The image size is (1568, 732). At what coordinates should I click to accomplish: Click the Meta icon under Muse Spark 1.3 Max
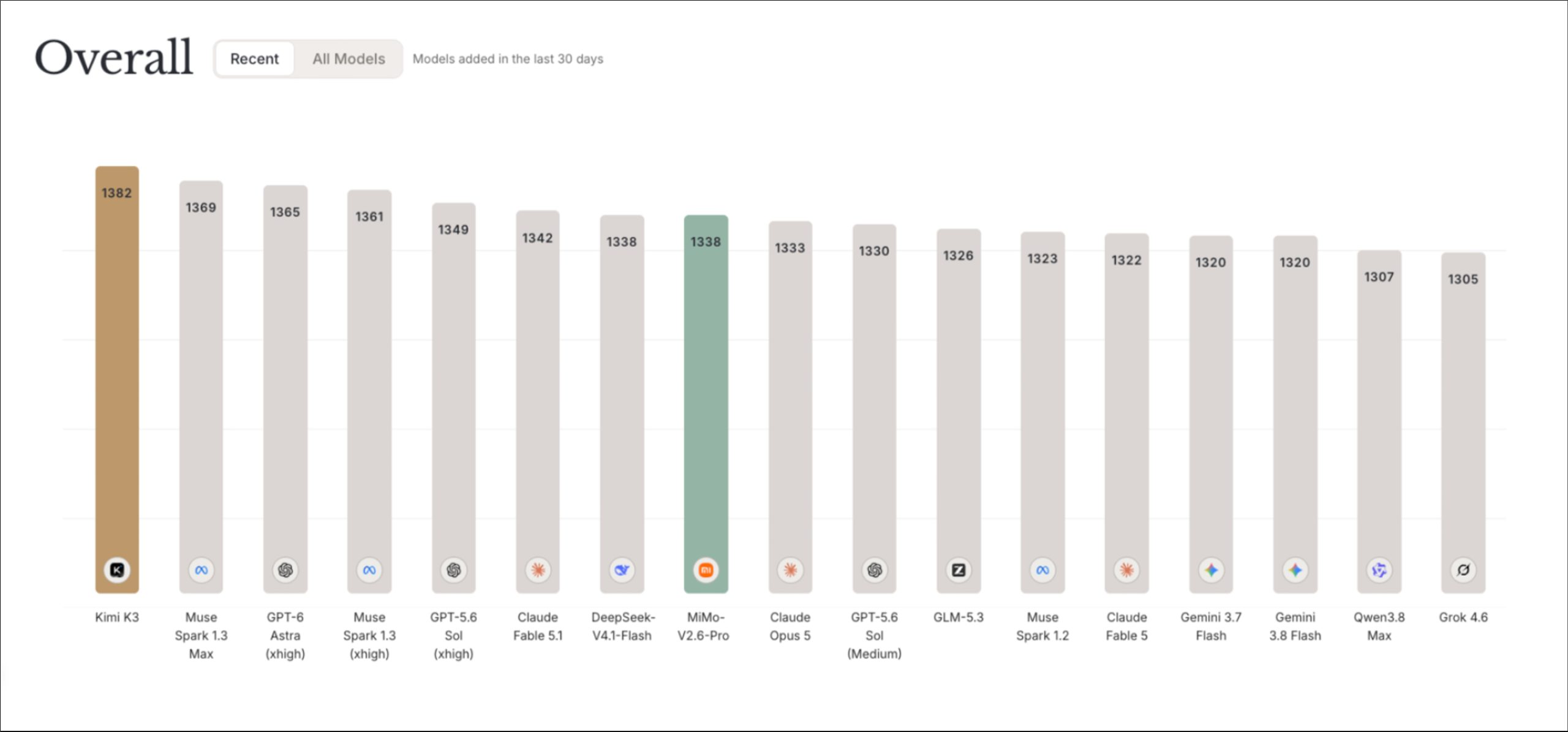coord(201,570)
